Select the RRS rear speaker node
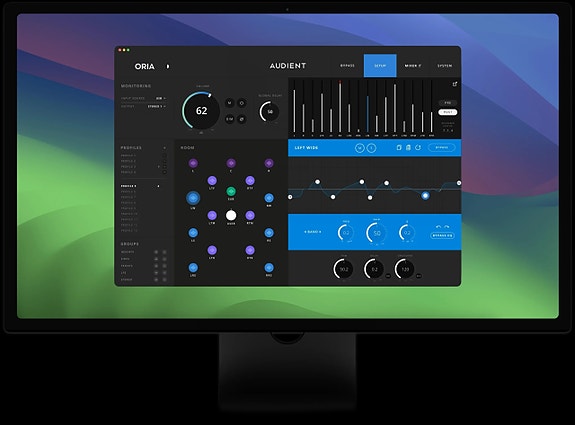This screenshot has width=575, height=425. coord(269,267)
